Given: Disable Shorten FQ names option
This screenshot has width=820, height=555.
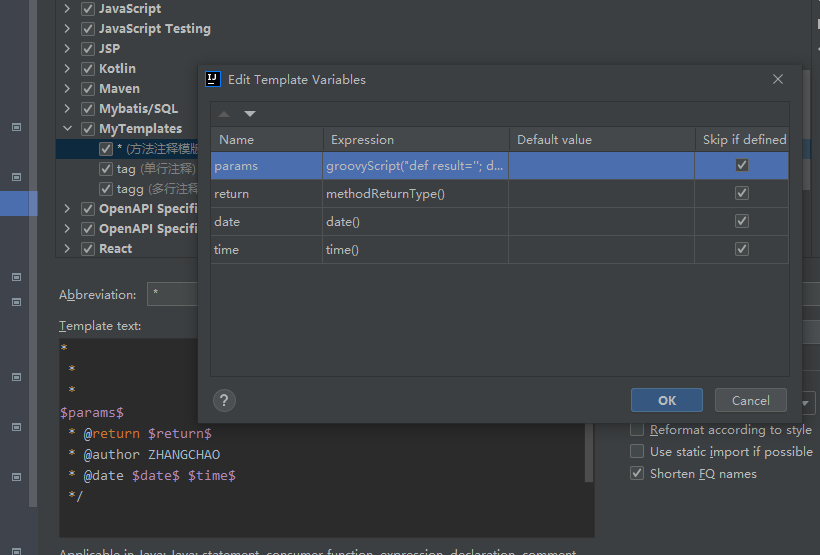Looking at the screenshot, I should [x=636, y=473].
